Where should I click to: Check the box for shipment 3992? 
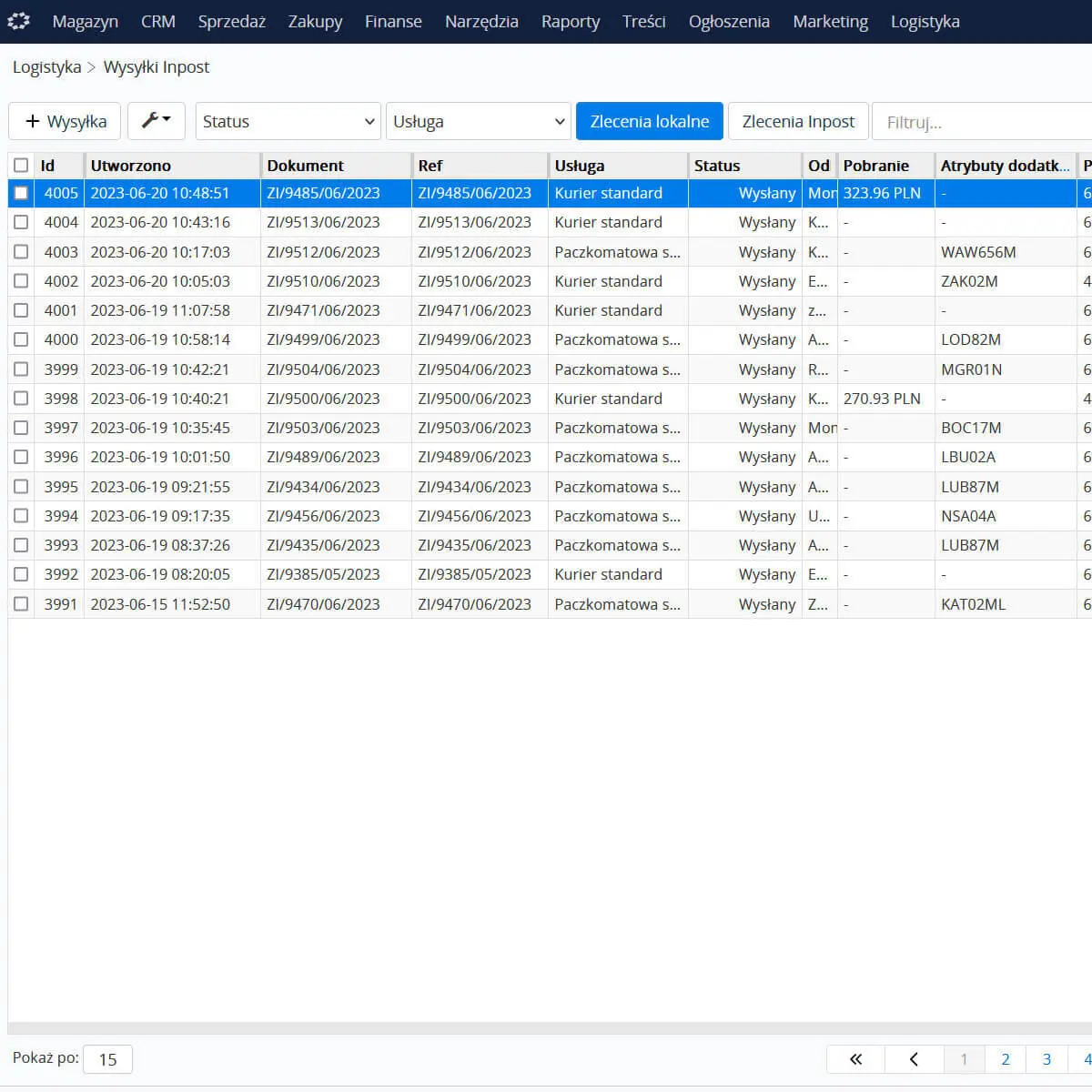[21, 574]
